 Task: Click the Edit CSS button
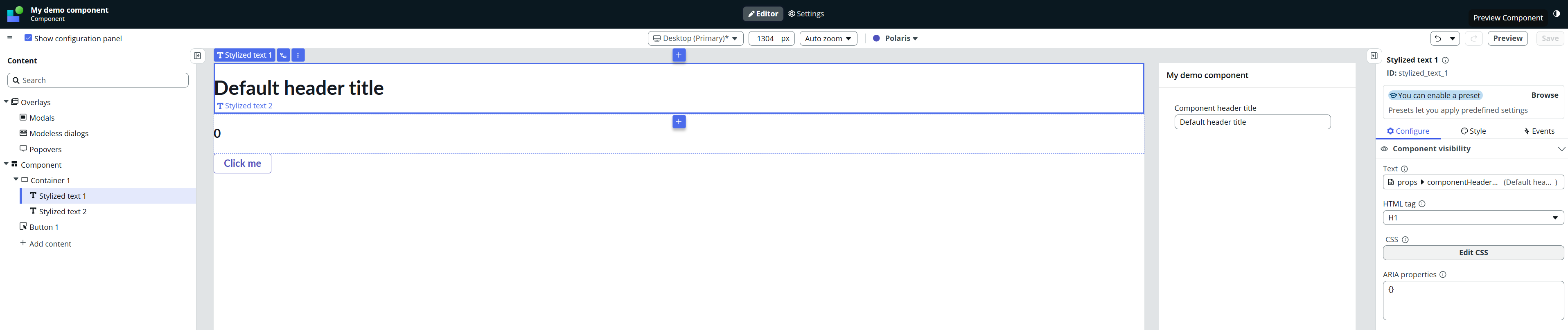pos(1473,253)
